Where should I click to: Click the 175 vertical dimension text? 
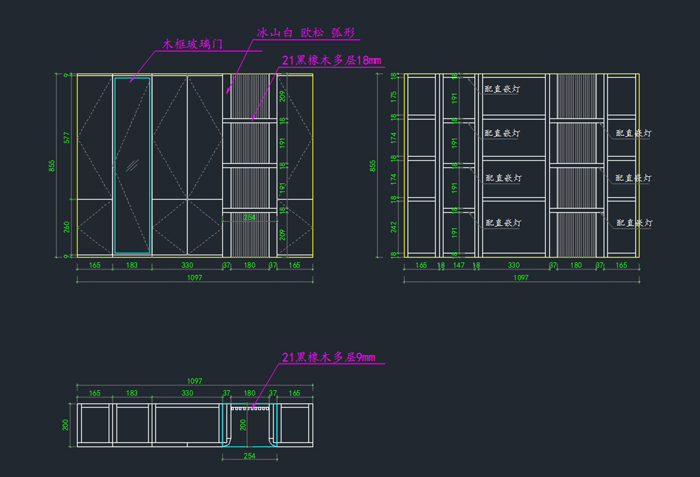tap(396, 96)
